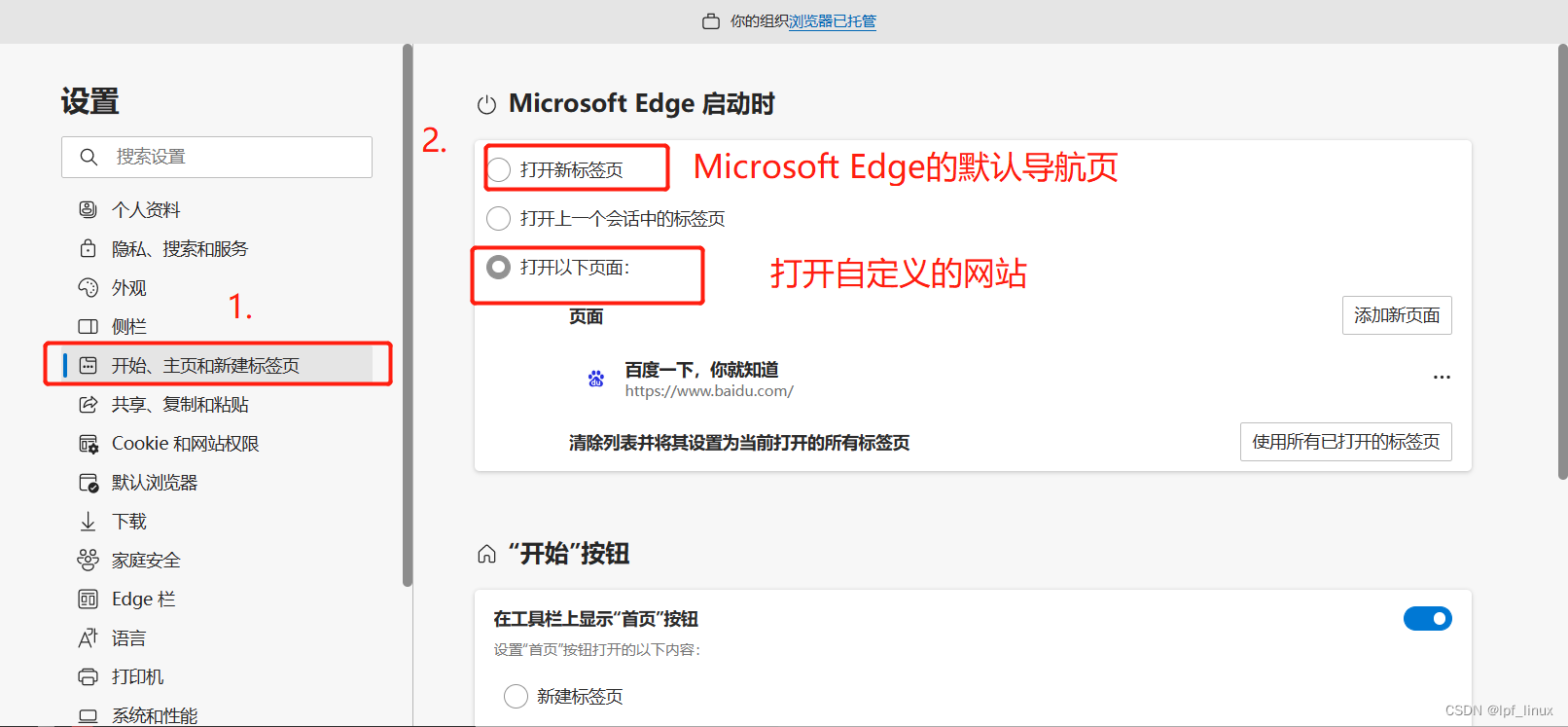Click the settings sidebar vertical scrollbar
The height and width of the screenshot is (727, 1568).
coord(408,315)
